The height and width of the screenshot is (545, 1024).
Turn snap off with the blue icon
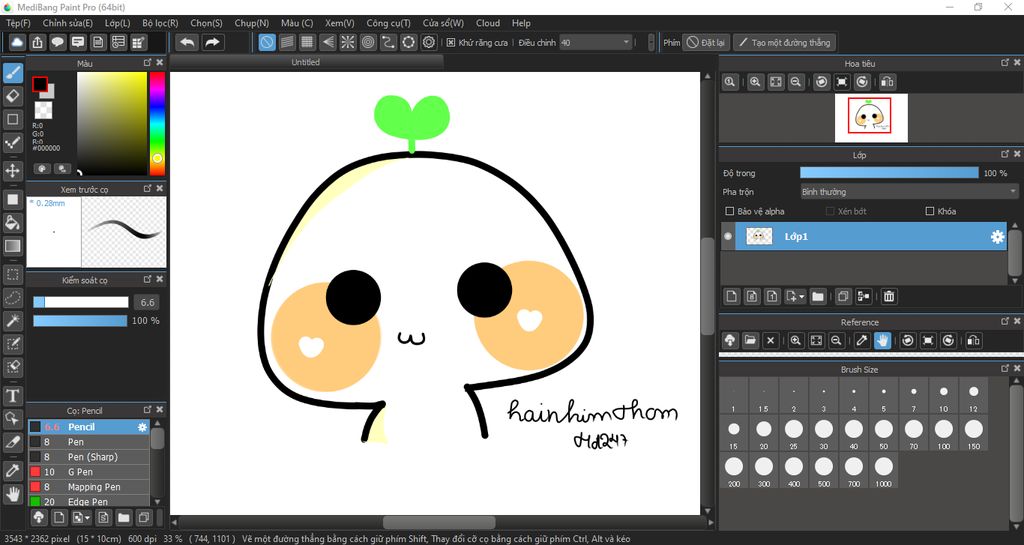pyautogui.click(x=266, y=42)
